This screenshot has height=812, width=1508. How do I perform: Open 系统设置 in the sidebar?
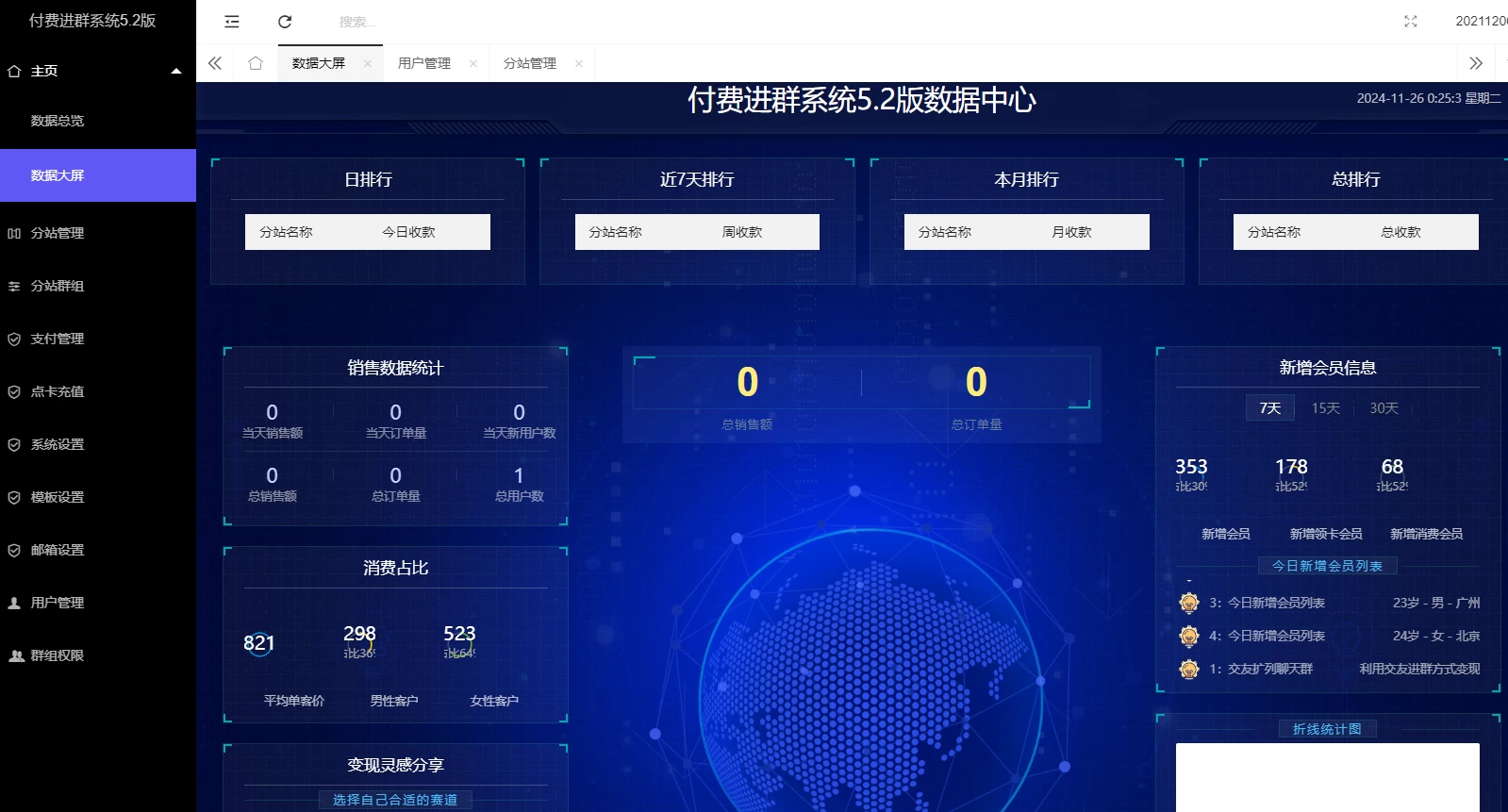[x=58, y=444]
